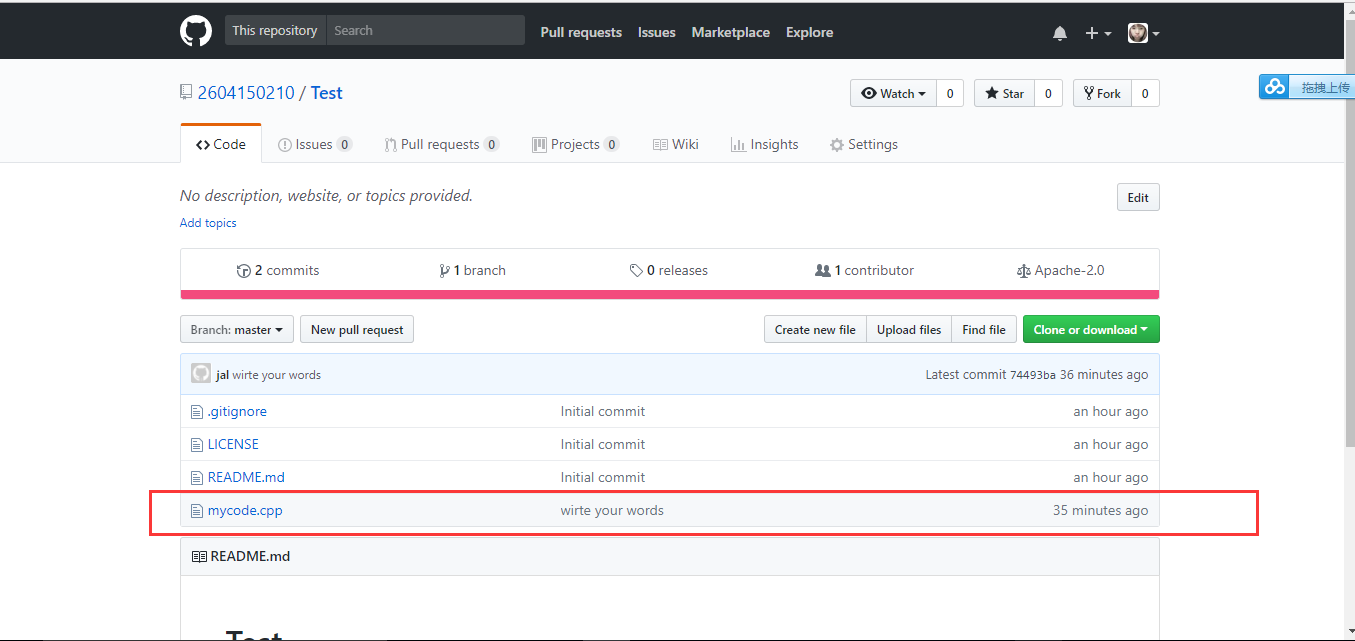Open the Projects tab
The width and height of the screenshot is (1355, 641).
click(576, 144)
